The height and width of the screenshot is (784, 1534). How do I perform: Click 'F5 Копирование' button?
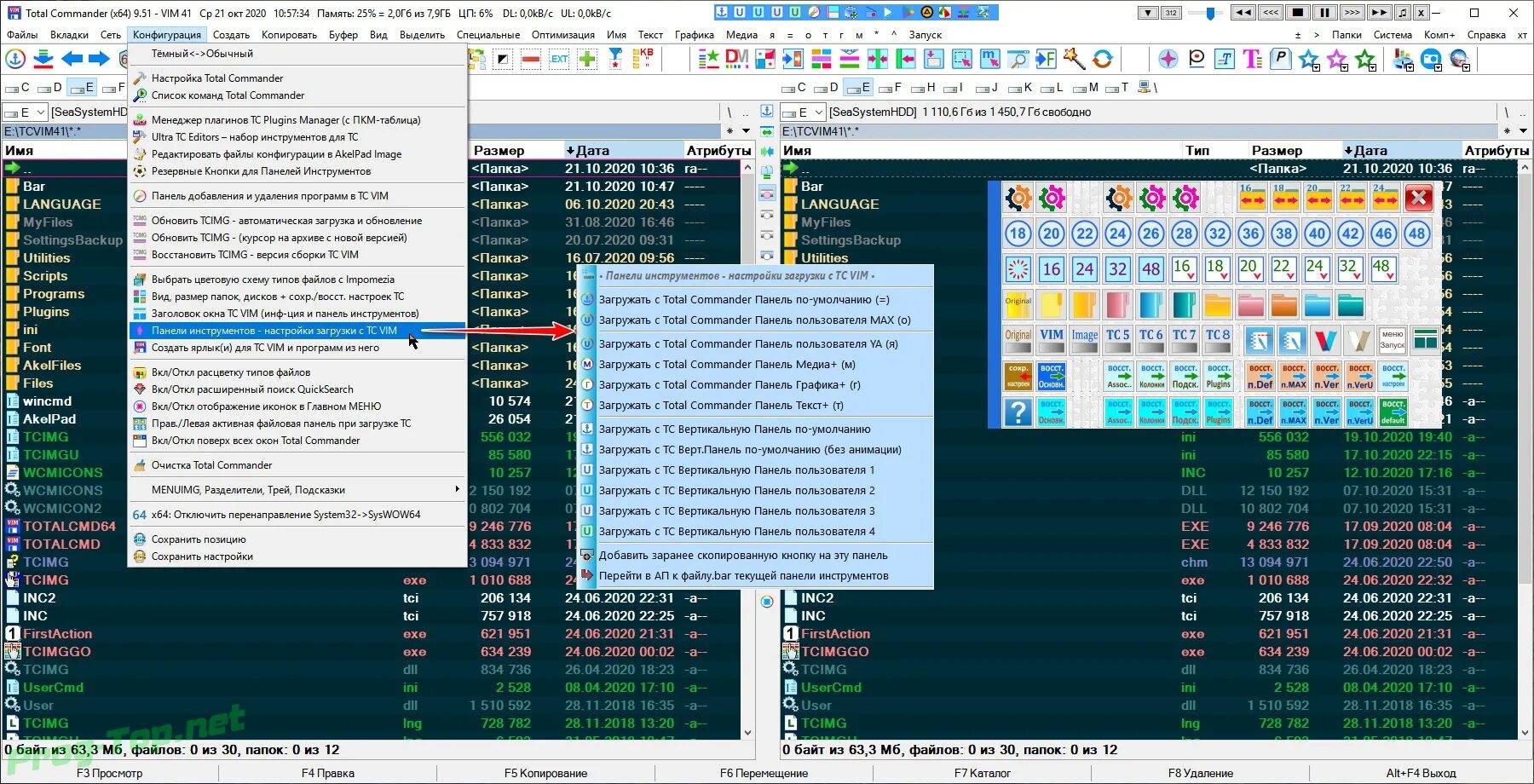545,774
